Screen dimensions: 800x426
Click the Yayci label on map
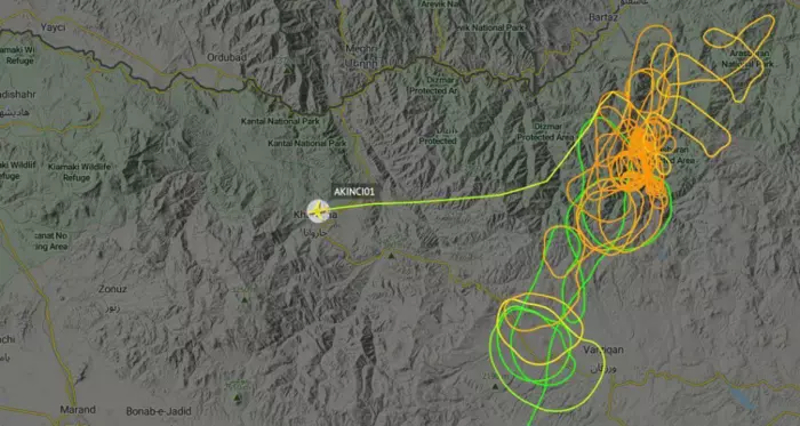(53, 28)
